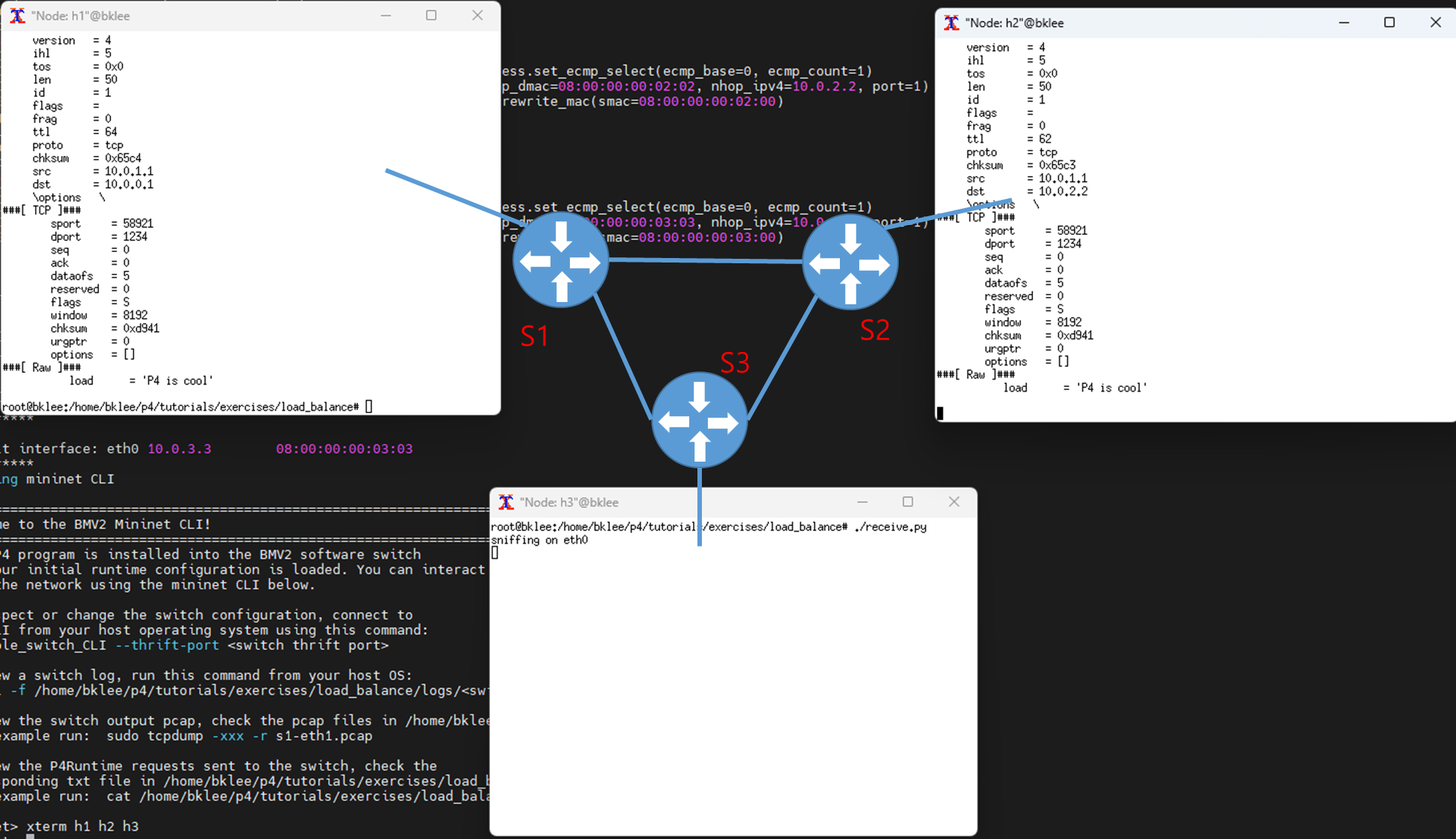
Task: Click the S3 router icon
Action: click(699, 421)
